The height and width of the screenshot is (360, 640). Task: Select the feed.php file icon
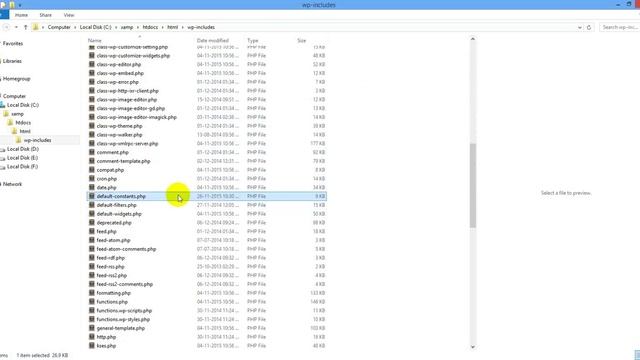(x=92, y=231)
